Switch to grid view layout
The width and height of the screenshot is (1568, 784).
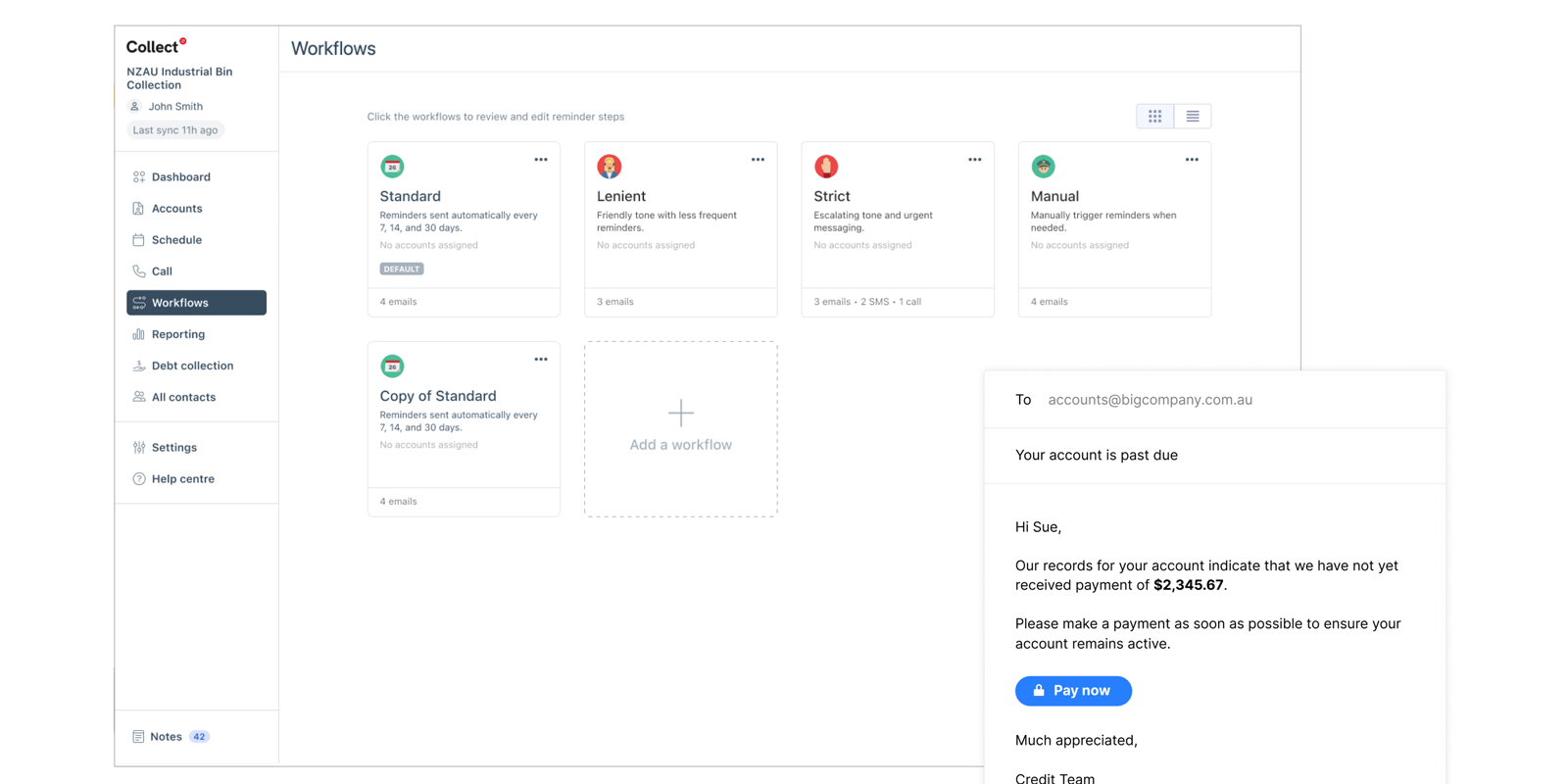[x=1154, y=117]
